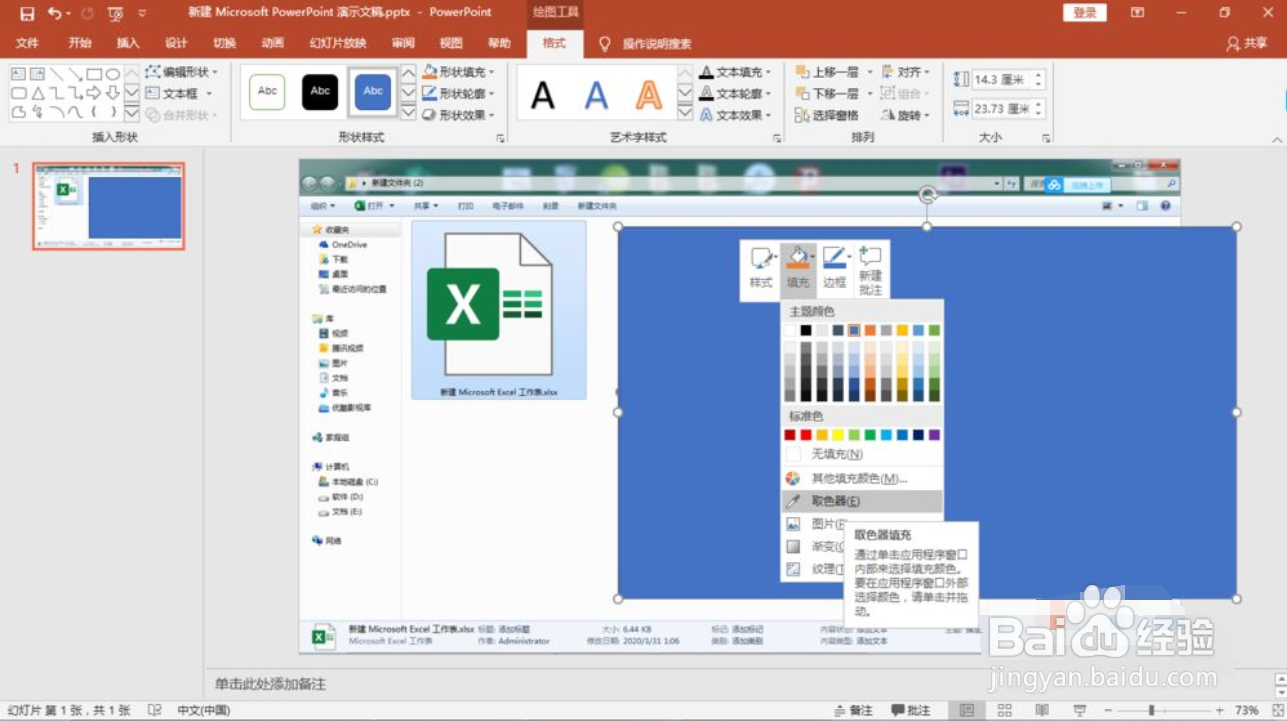
Task: Open Text Fill (文本填充) dropdown
Action: 735,72
